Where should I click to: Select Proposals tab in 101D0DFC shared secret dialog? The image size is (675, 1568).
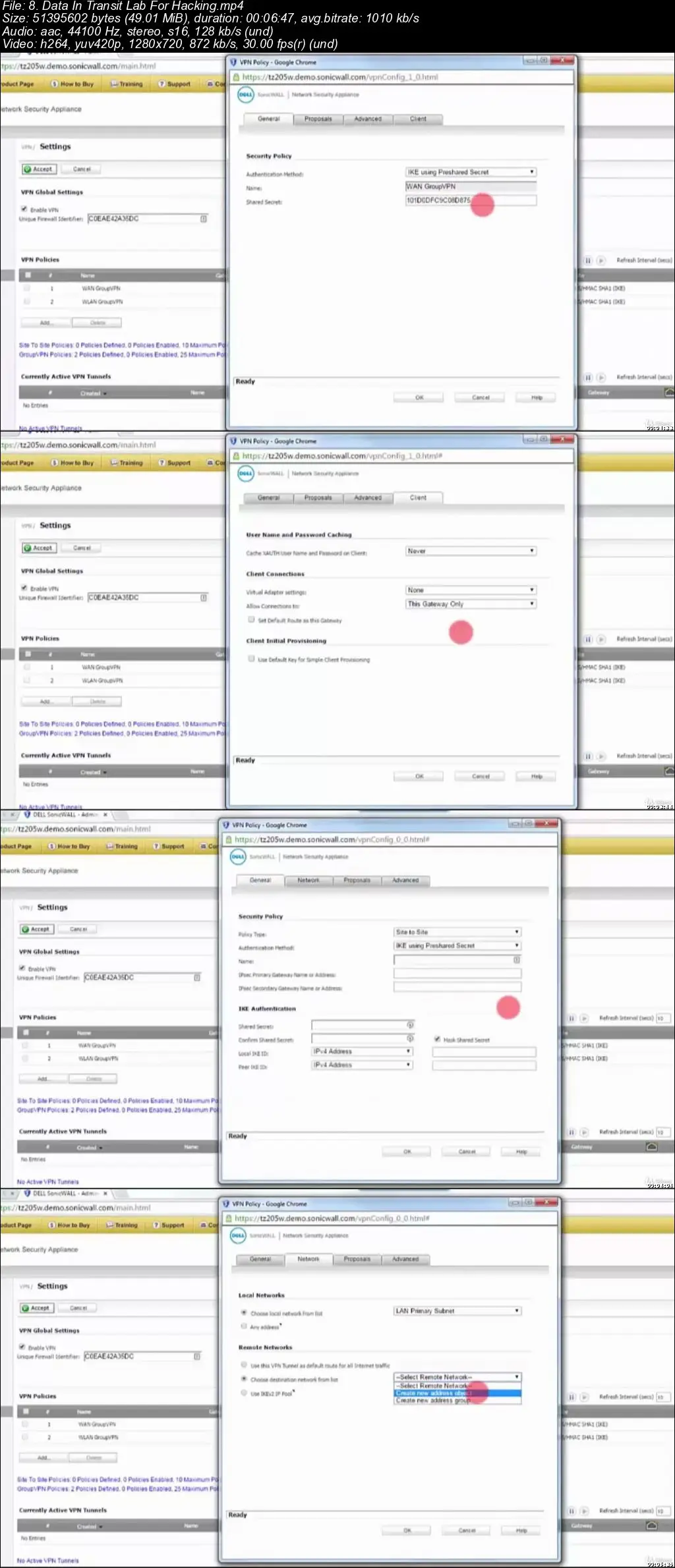click(x=318, y=119)
